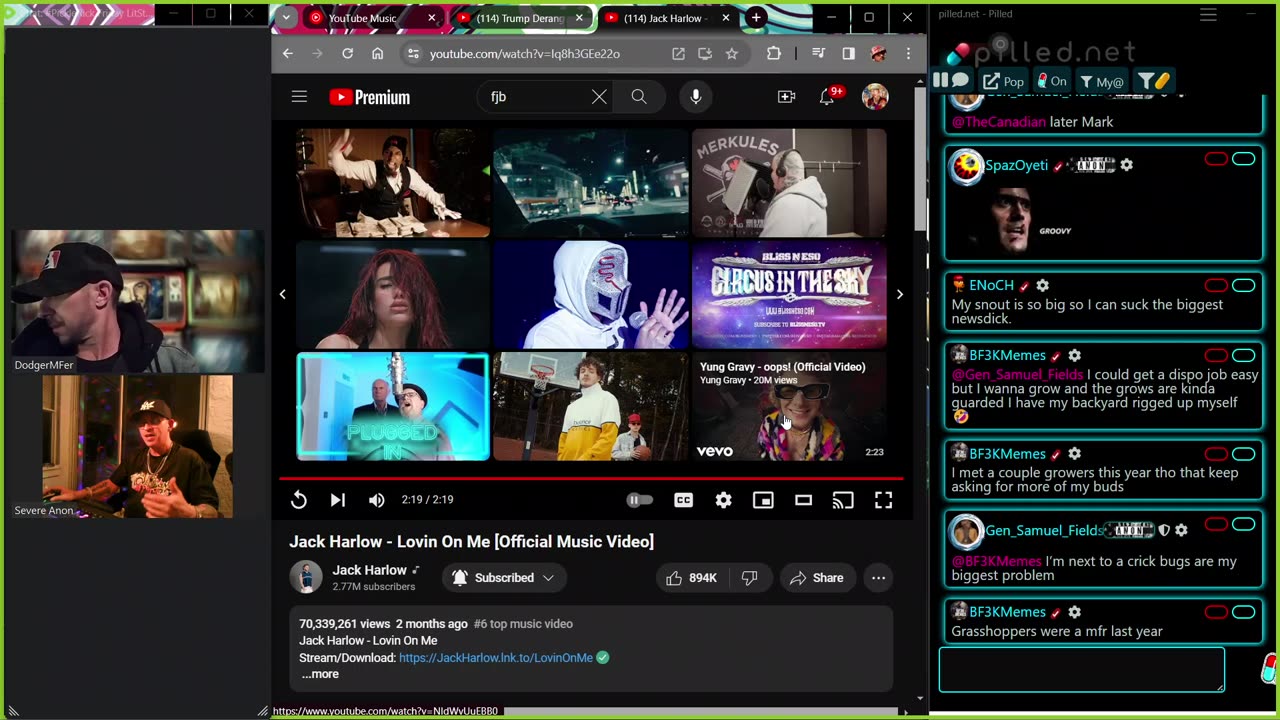The height and width of the screenshot is (720, 1280).
Task: Toggle closed captions on the player
Action: [684, 500]
